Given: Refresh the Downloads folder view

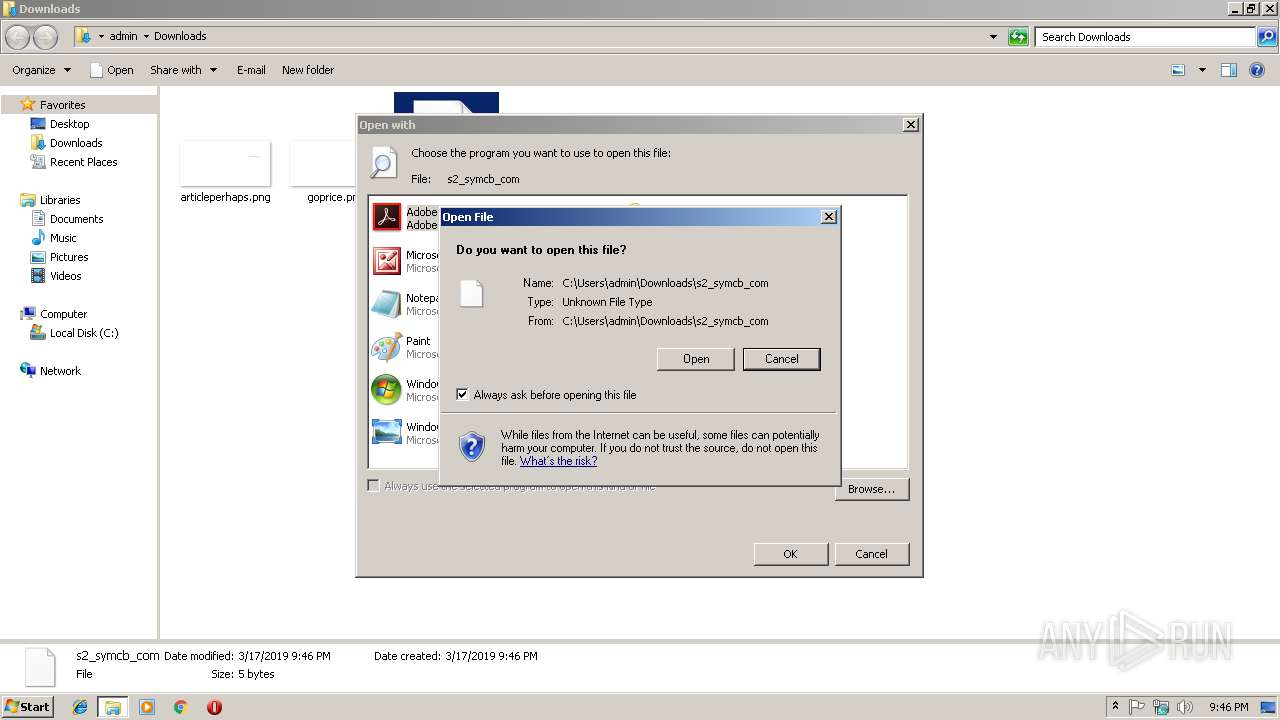Looking at the screenshot, I should (x=1018, y=37).
